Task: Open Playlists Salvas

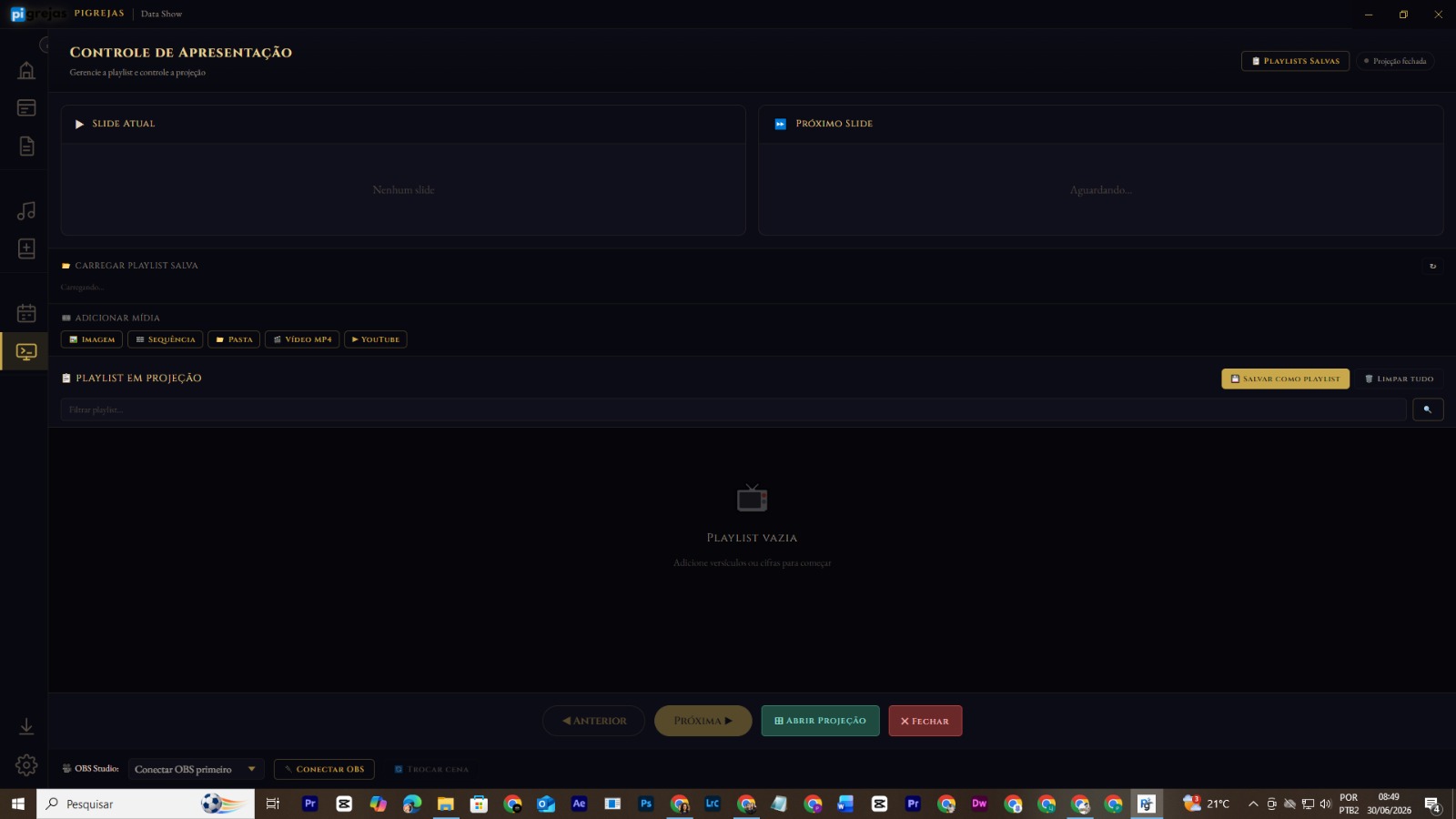Action: (1295, 61)
